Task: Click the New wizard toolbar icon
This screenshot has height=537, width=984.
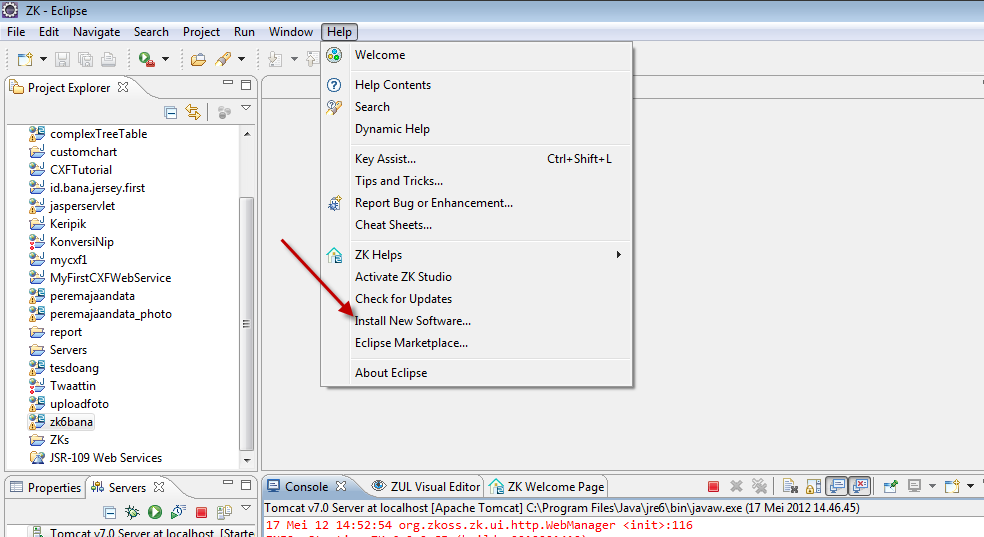Action: tap(25, 60)
